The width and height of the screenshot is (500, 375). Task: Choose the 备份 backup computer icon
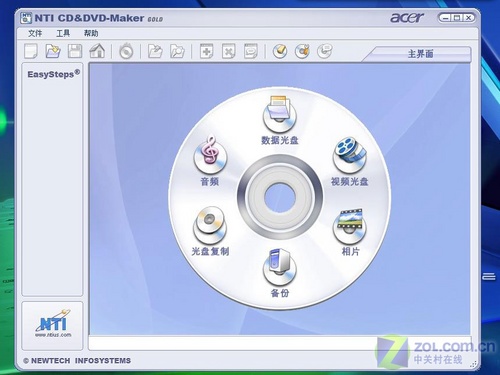pos(279,267)
